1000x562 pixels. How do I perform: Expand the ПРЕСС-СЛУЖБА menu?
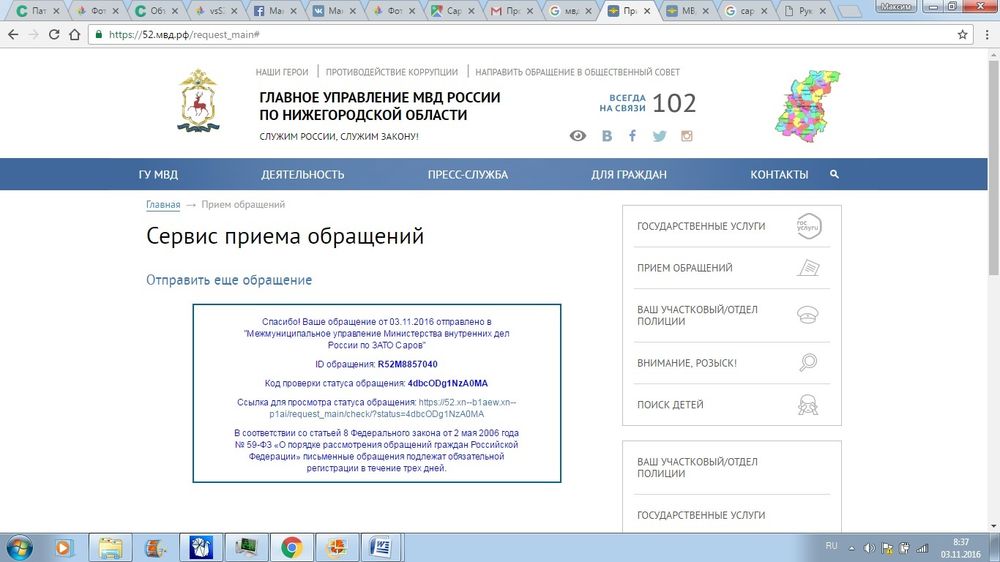(x=467, y=175)
